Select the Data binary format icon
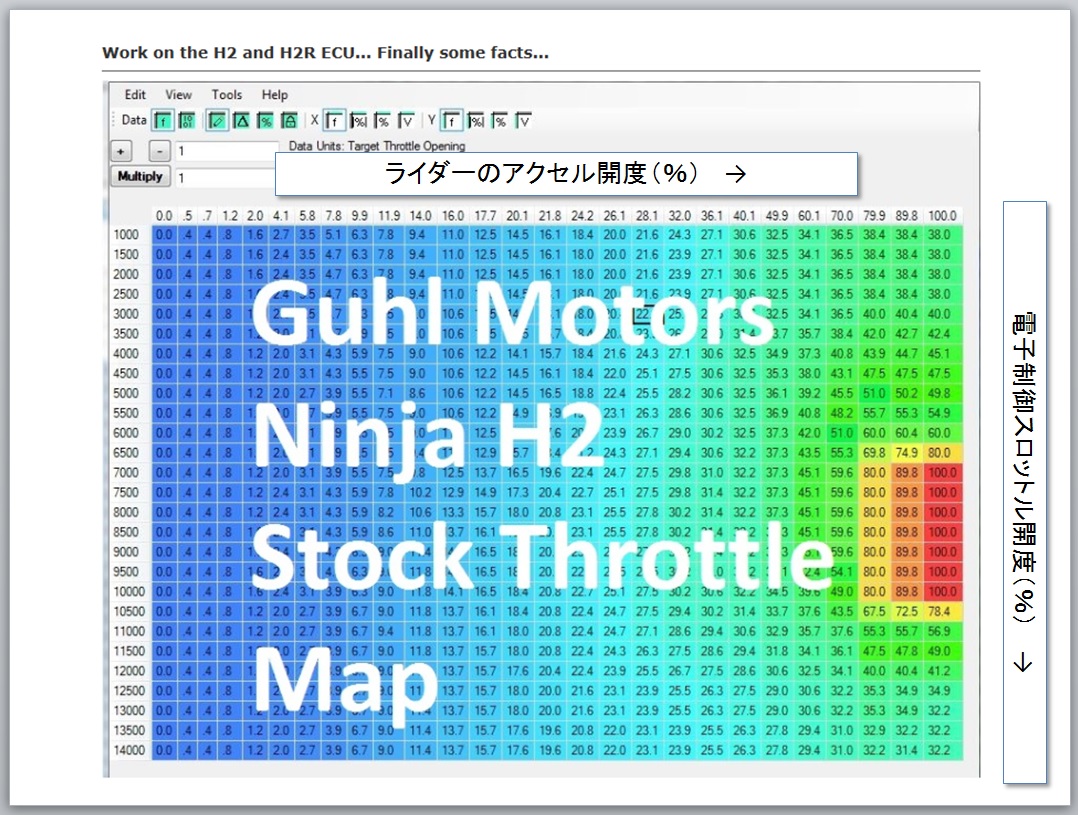The width and height of the screenshot is (1078, 815). [187, 121]
